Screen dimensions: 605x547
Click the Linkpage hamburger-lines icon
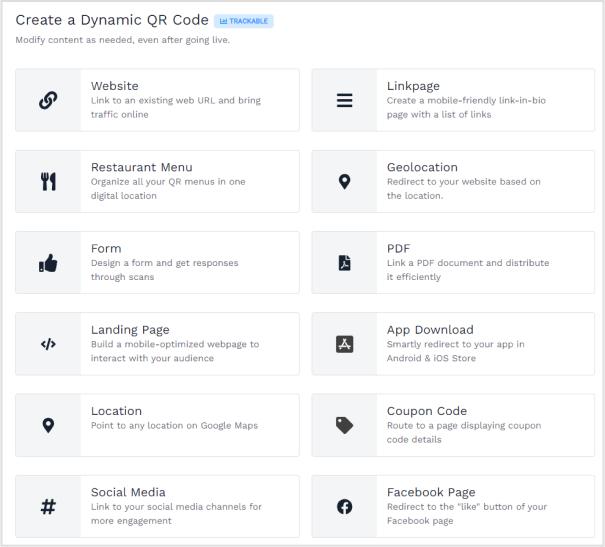coord(344,100)
